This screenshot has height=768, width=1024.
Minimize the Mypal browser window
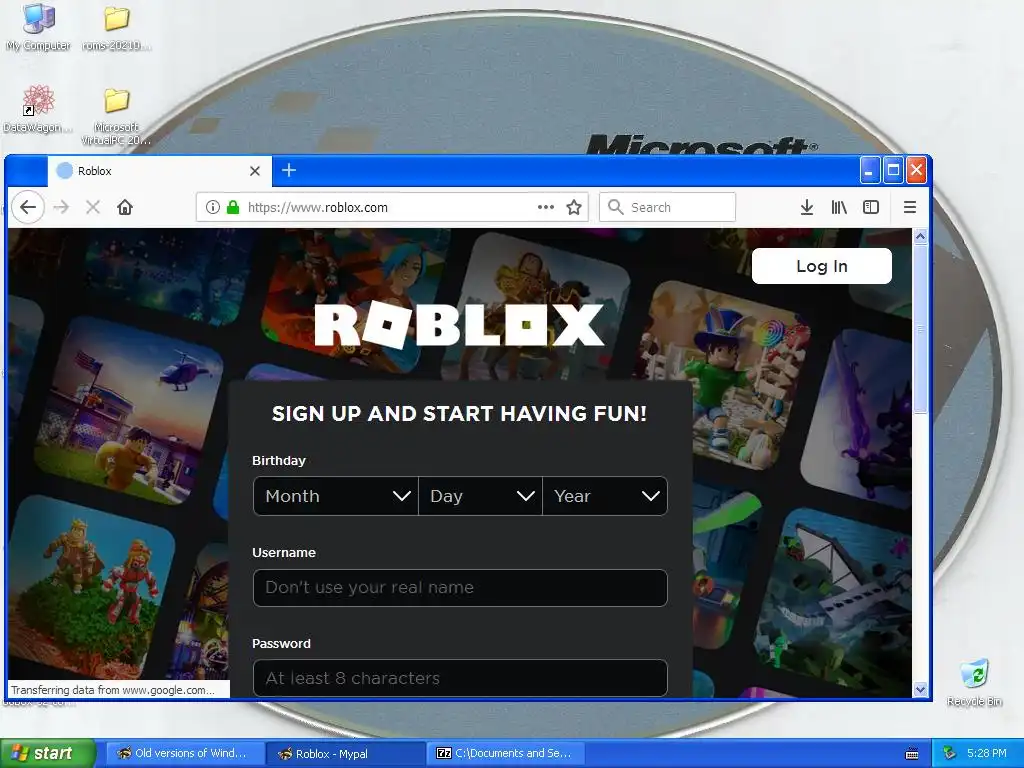[x=869, y=170]
